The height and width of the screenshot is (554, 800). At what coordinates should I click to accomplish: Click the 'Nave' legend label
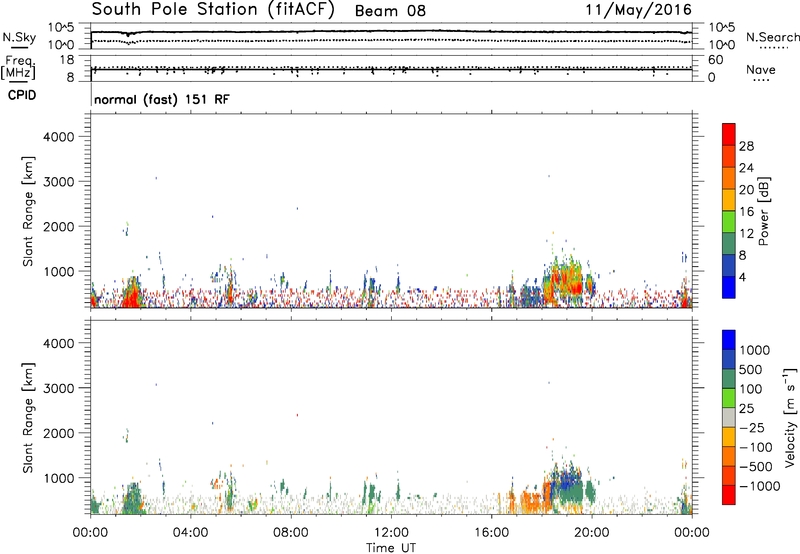[761, 69]
